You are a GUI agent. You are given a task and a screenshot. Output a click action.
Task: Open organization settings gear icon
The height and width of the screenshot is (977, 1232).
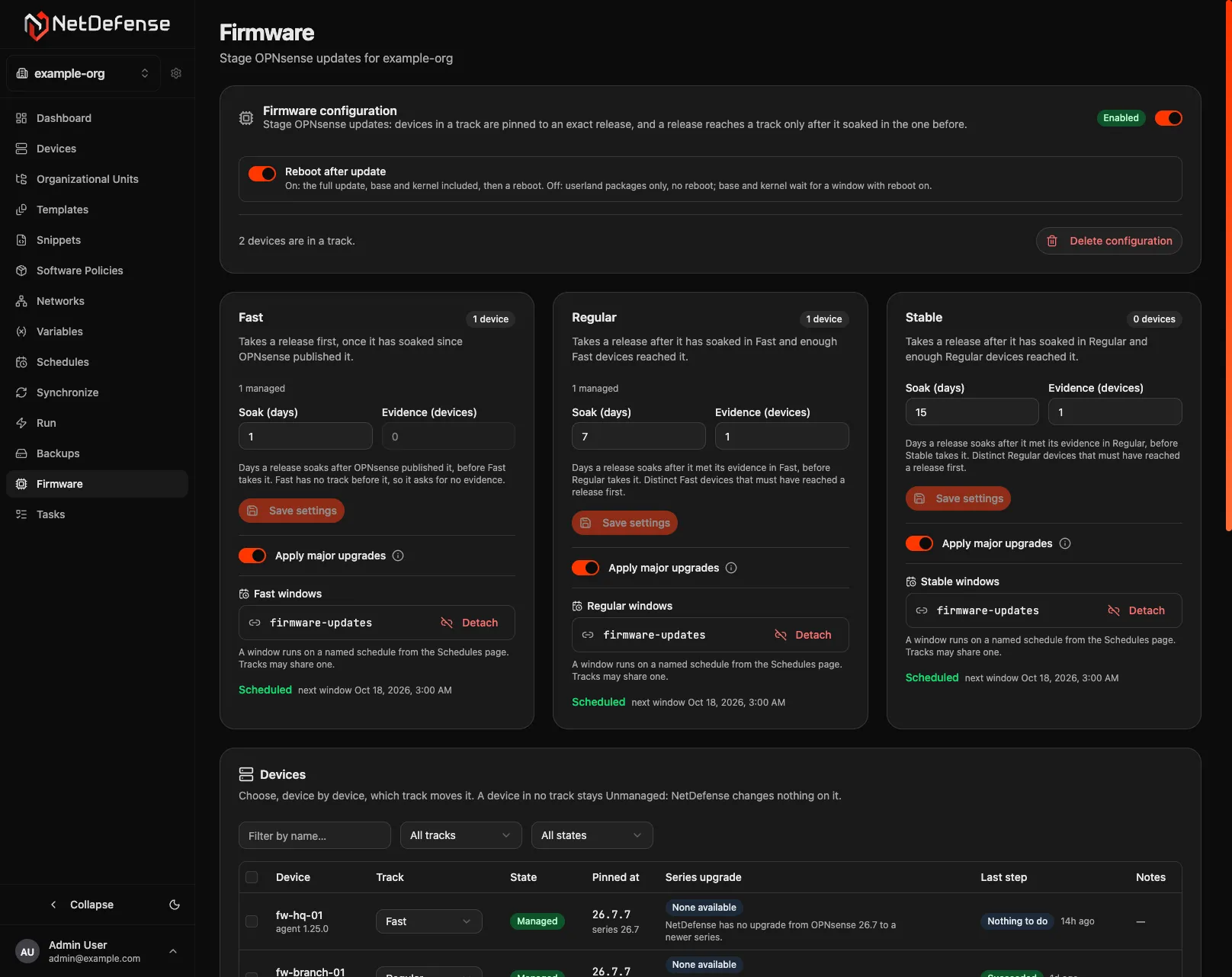click(176, 73)
